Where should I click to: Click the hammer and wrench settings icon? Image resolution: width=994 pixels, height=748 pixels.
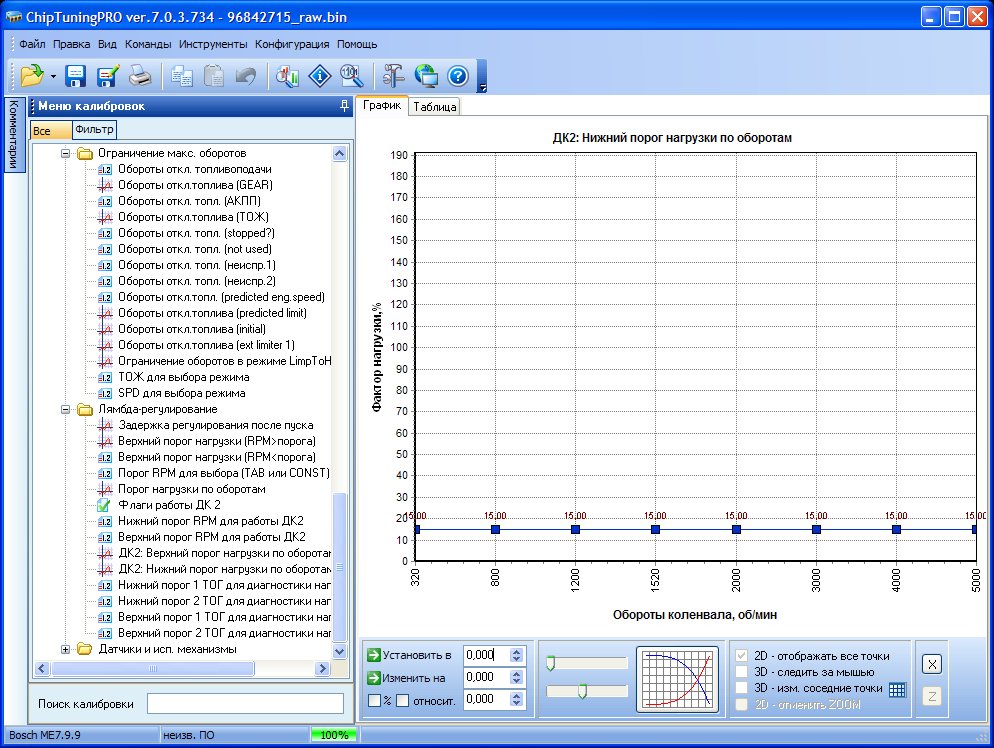(x=394, y=75)
